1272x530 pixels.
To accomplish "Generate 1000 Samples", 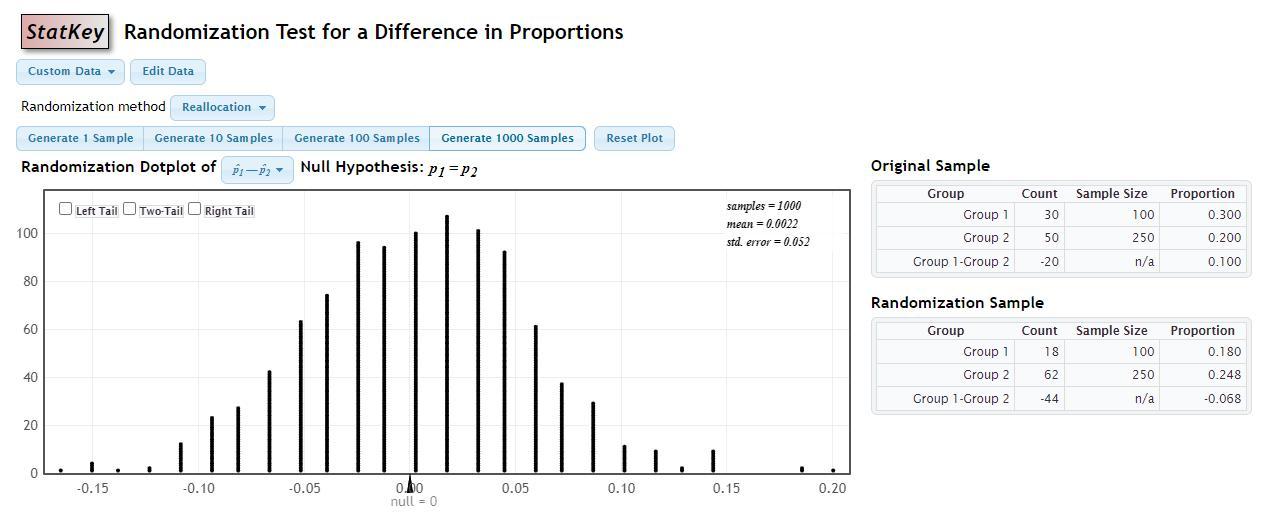I will [x=507, y=138].
